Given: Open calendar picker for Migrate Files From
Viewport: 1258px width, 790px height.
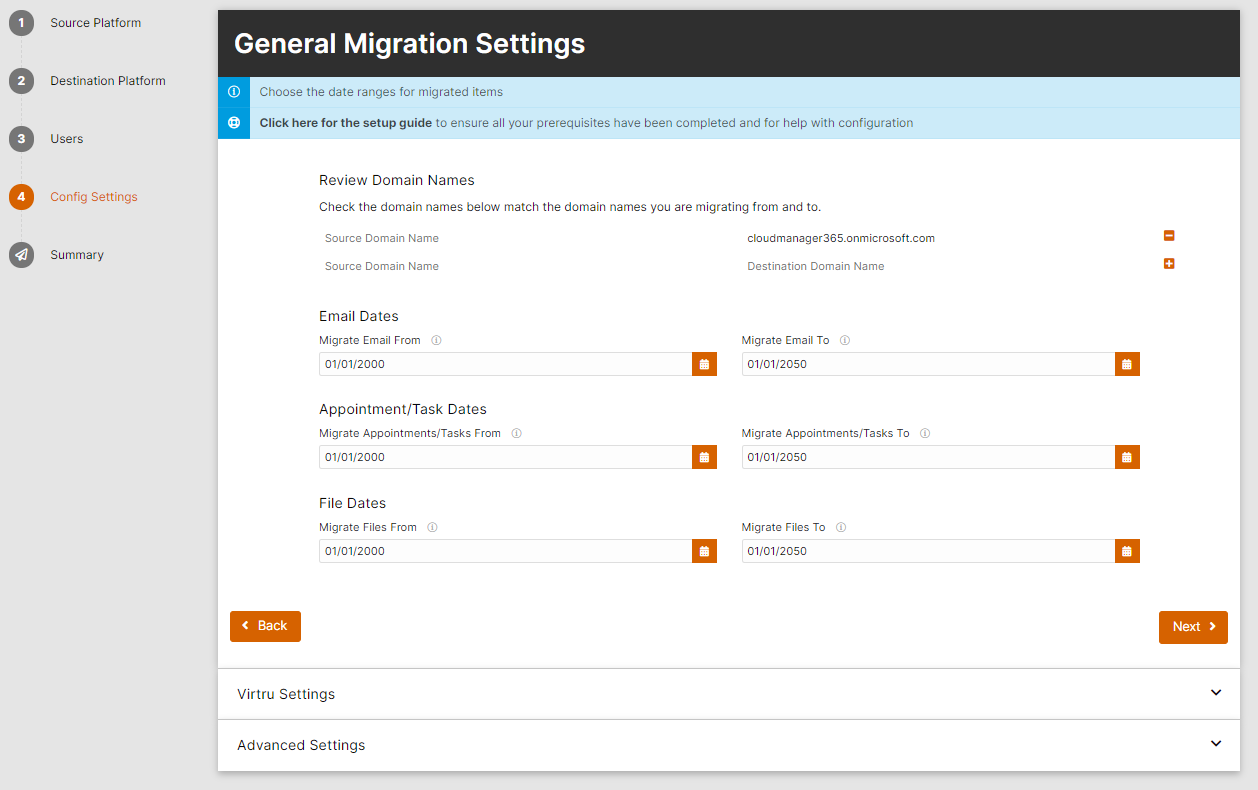Looking at the screenshot, I should (704, 551).
